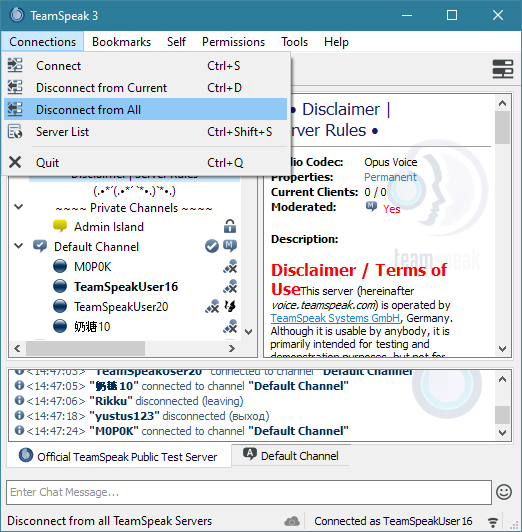This screenshot has width=522, height=532.
Task: Open Server List from the menu
Action: point(146,132)
